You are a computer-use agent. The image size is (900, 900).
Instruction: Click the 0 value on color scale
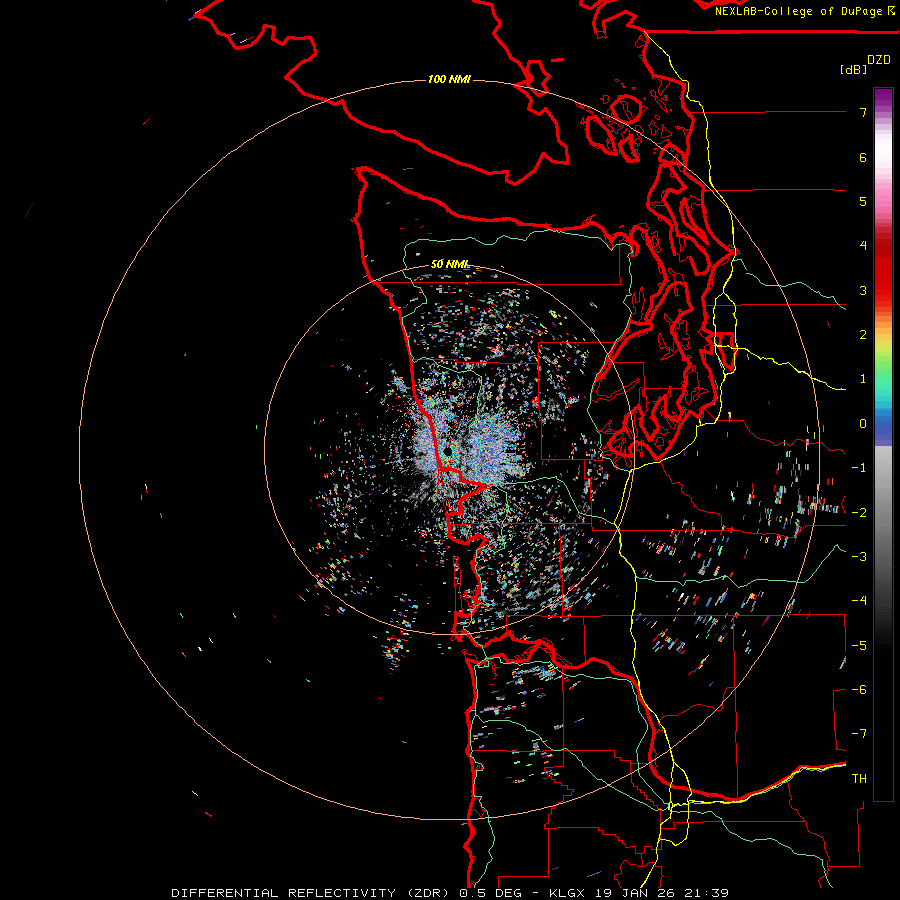pyautogui.click(x=863, y=424)
